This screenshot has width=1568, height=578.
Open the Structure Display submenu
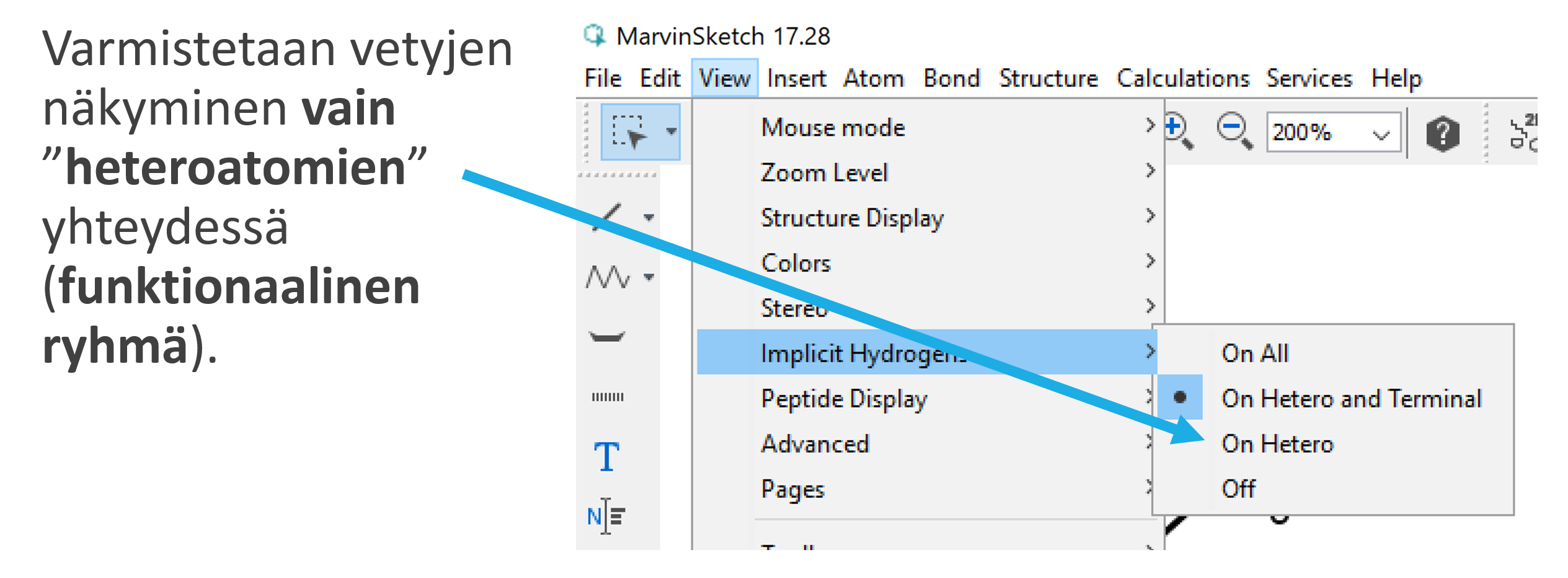[x=852, y=218]
